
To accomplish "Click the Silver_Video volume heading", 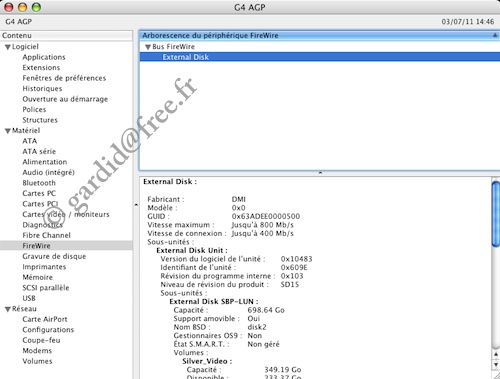I will point(207,361).
